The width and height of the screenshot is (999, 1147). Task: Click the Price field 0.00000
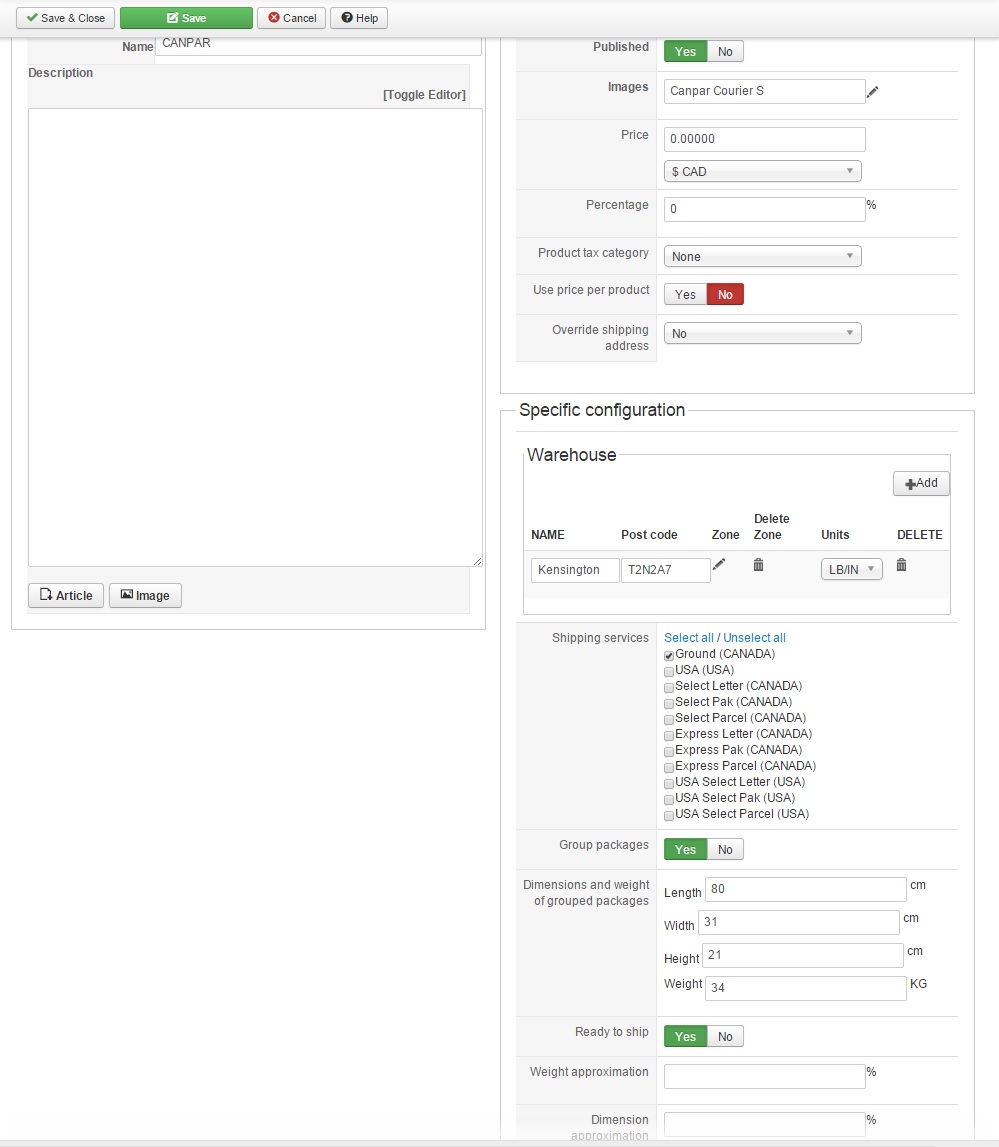click(765, 139)
